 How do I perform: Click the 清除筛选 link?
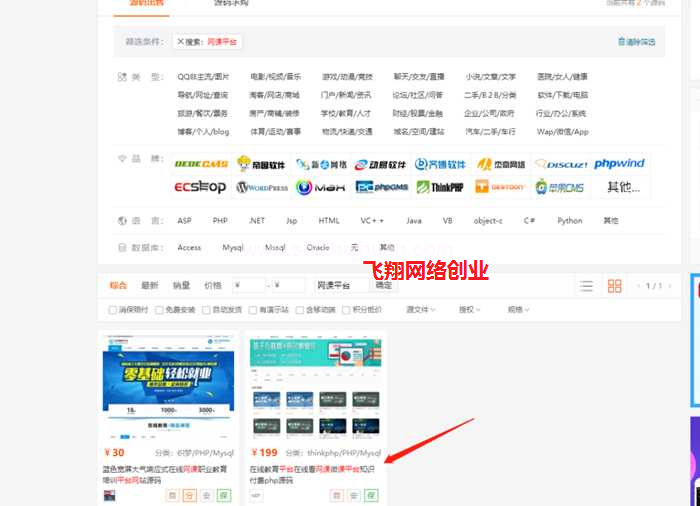[x=637, y=42]
